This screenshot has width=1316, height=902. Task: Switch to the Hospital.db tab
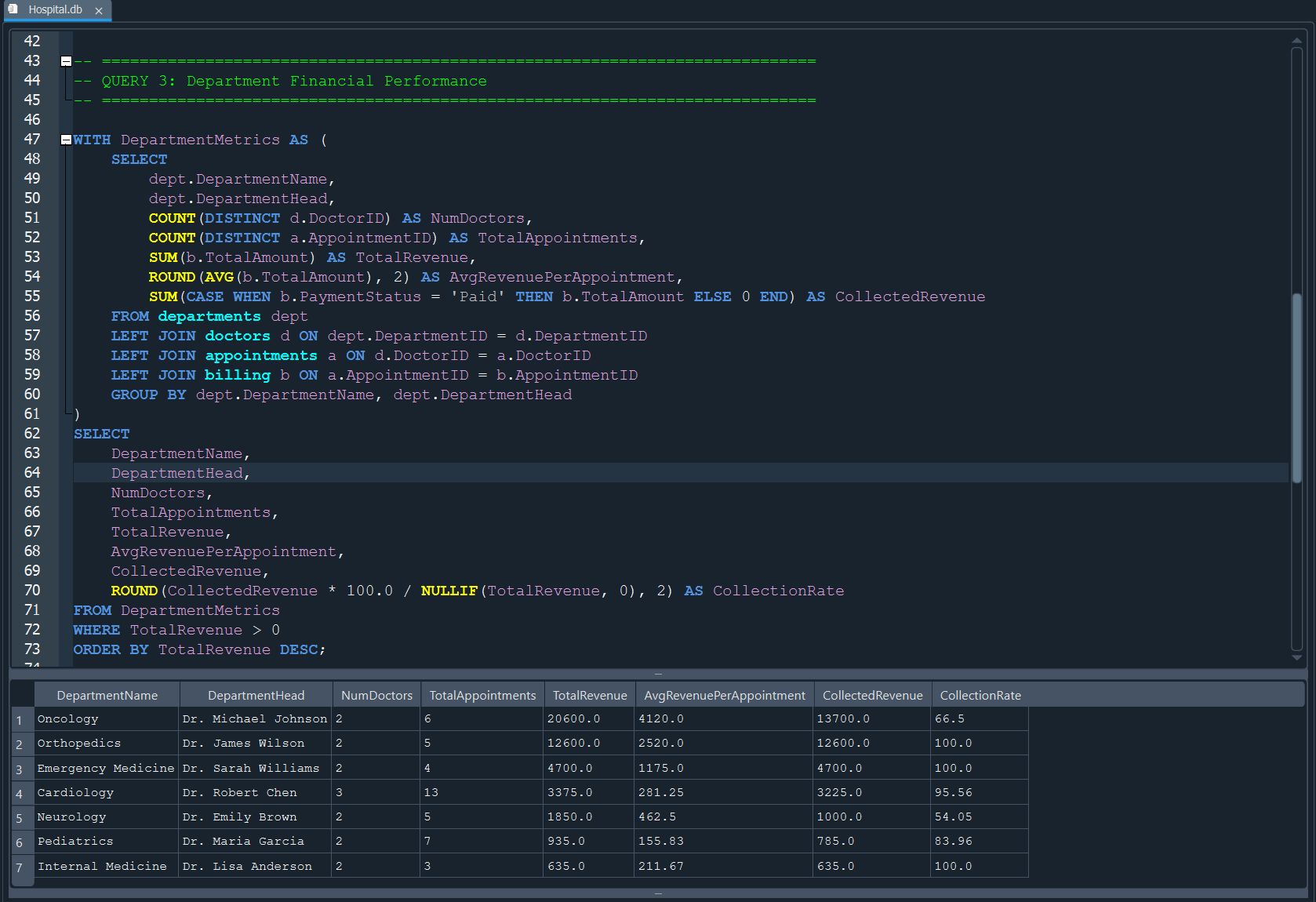(x=55, y=10)
